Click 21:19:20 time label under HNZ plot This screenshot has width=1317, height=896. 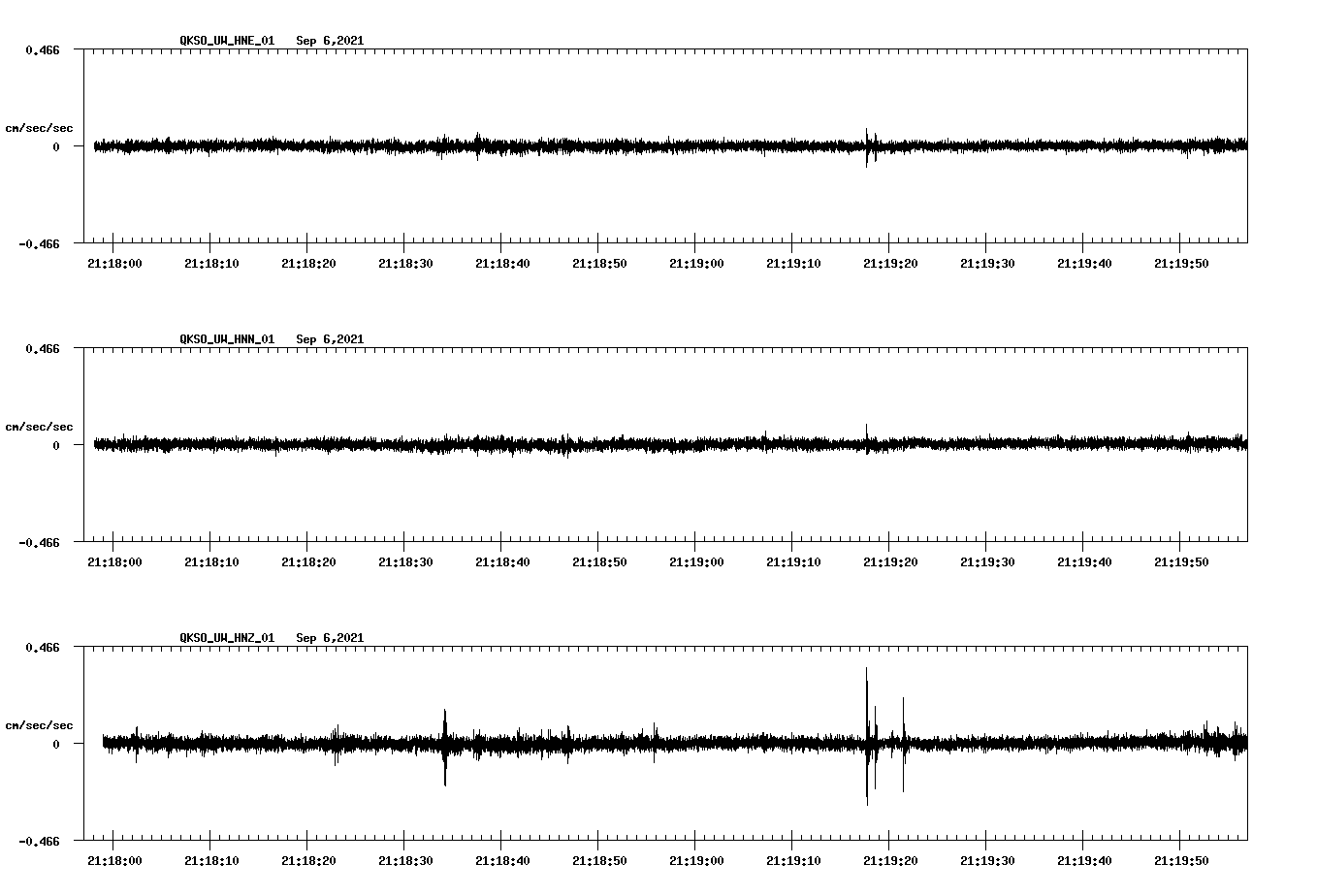(x=890, y=861)
